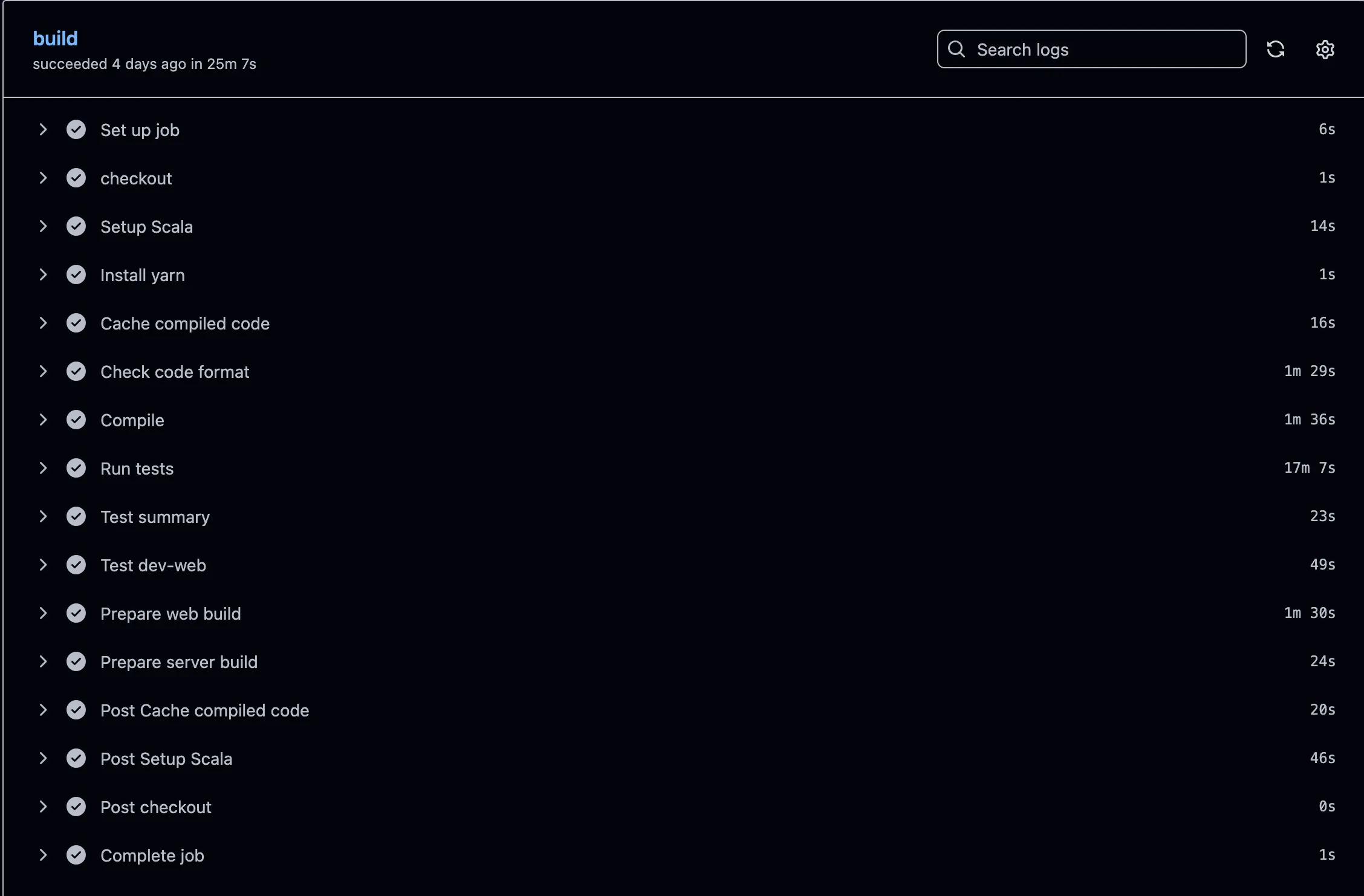This screenshot has width=1364, height=896.
Task: Click the Post checkout step label
Action: pyautogui.click(x=156, y=807)
